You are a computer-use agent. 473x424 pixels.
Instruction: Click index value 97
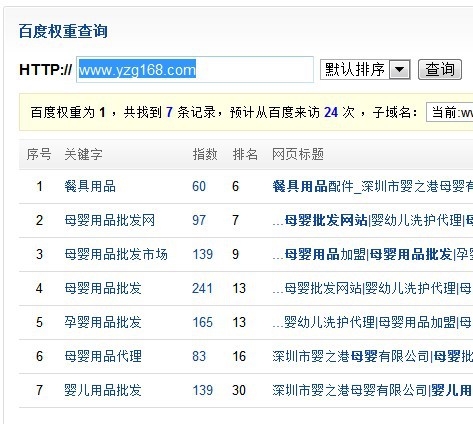coord(199,220)
